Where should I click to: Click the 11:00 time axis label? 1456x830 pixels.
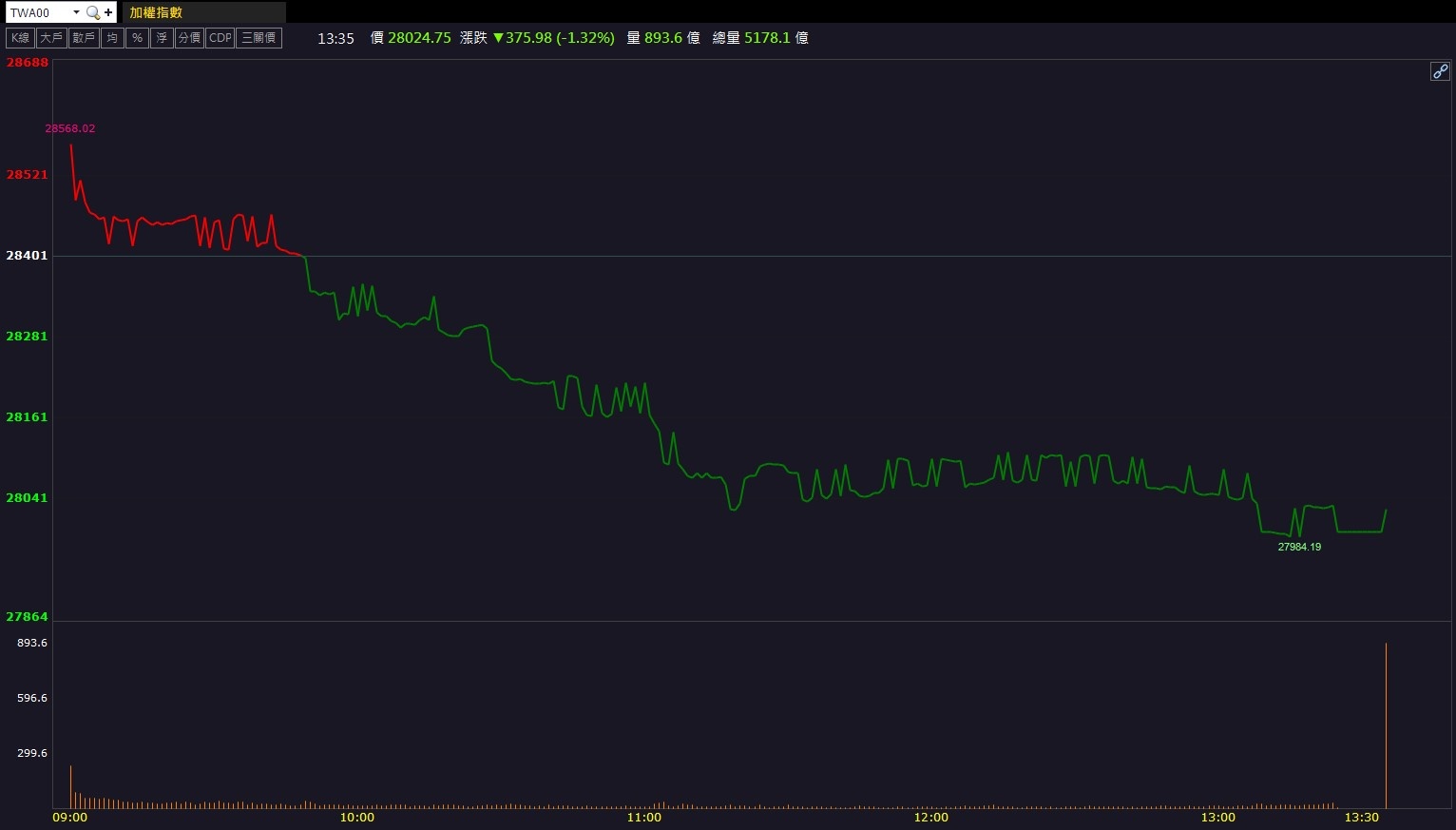pos(644,818)
